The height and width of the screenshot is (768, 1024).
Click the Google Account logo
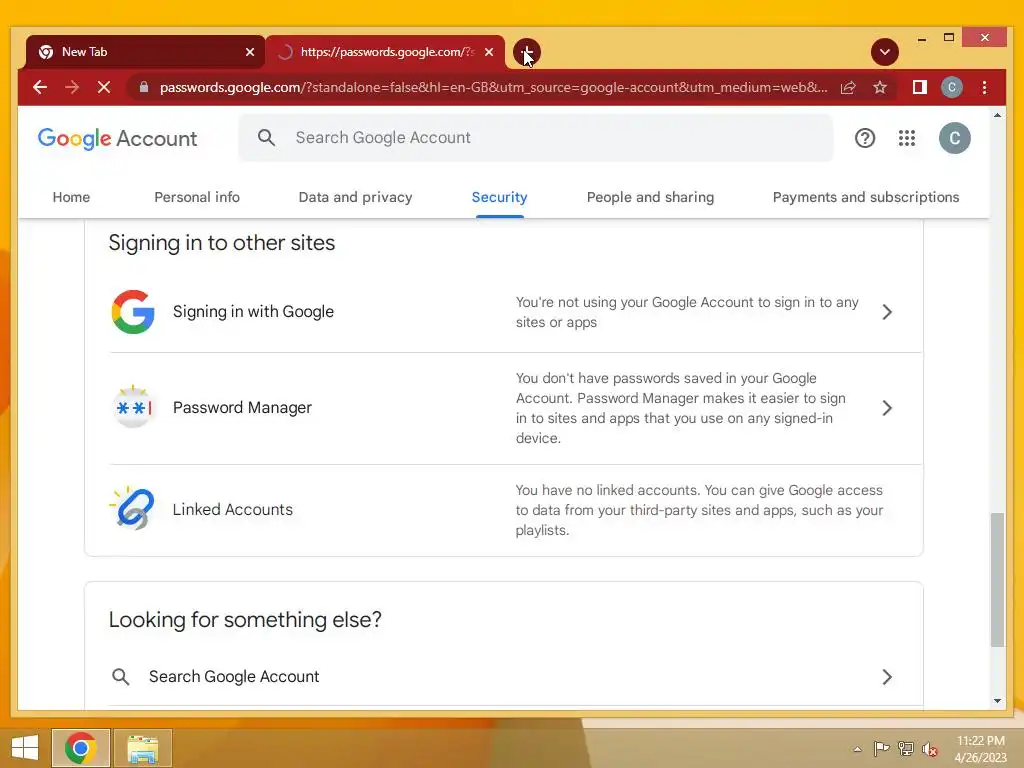click(x=118, y=138)
